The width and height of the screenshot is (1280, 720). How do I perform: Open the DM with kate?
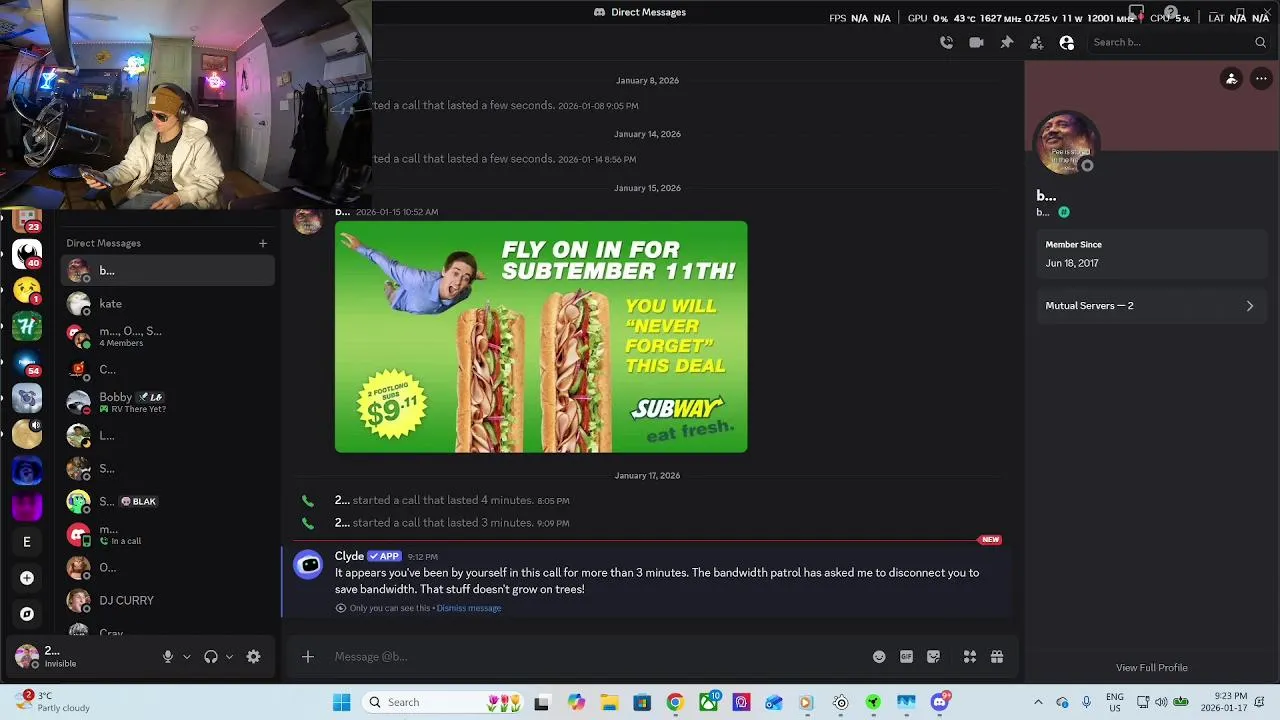[x=168, y=304]
